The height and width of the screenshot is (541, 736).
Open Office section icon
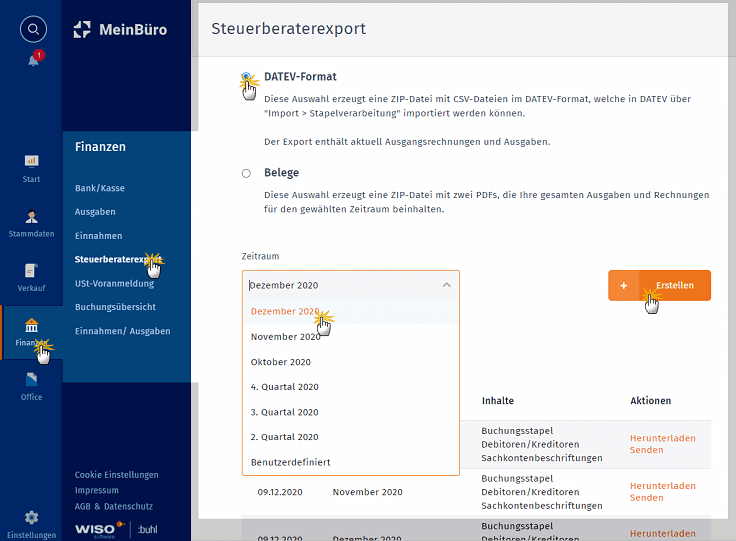[x=31, y=379]
